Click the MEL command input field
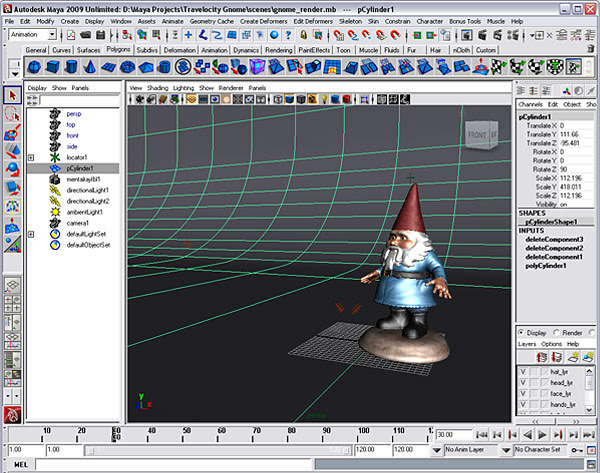 click(x=174, y=465)
